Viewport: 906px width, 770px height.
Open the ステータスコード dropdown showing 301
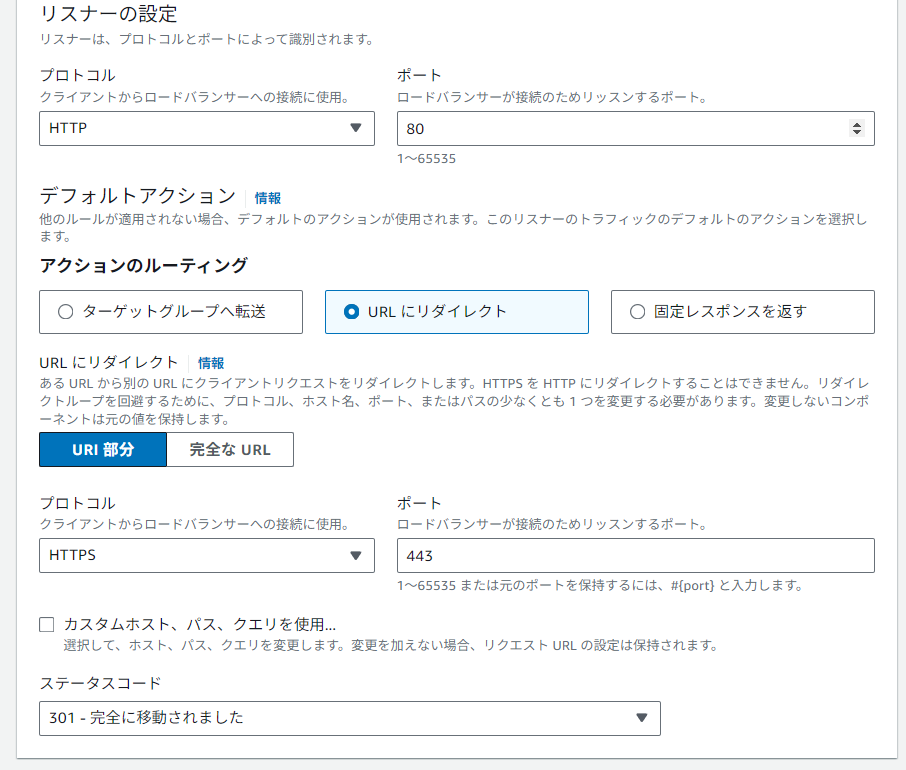tap(350, 719)
